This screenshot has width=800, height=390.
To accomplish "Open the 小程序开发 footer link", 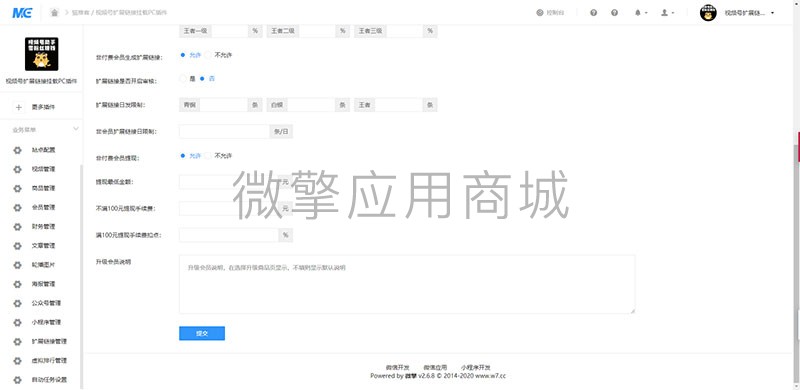I will click(476, 368).
